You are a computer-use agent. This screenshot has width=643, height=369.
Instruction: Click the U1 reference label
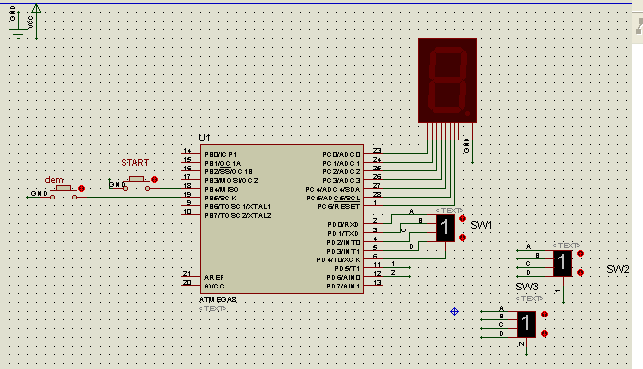pyautogui.click(x=204, y=137)
